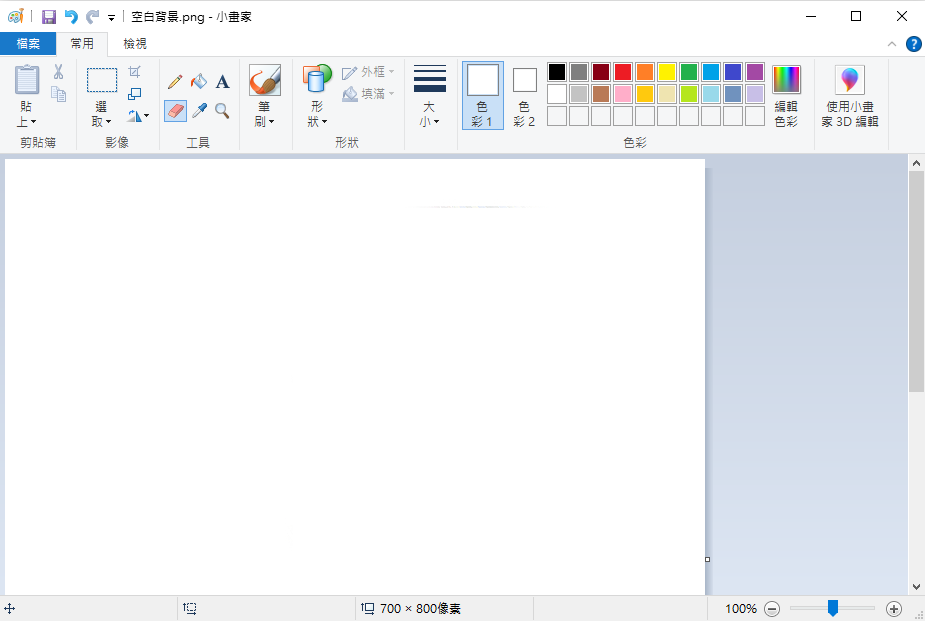Pick the pink (rose) color swatch
Image resolution: width=925 pixels, height=621 pixels.
pyautogui.click(x=622, y=94)
